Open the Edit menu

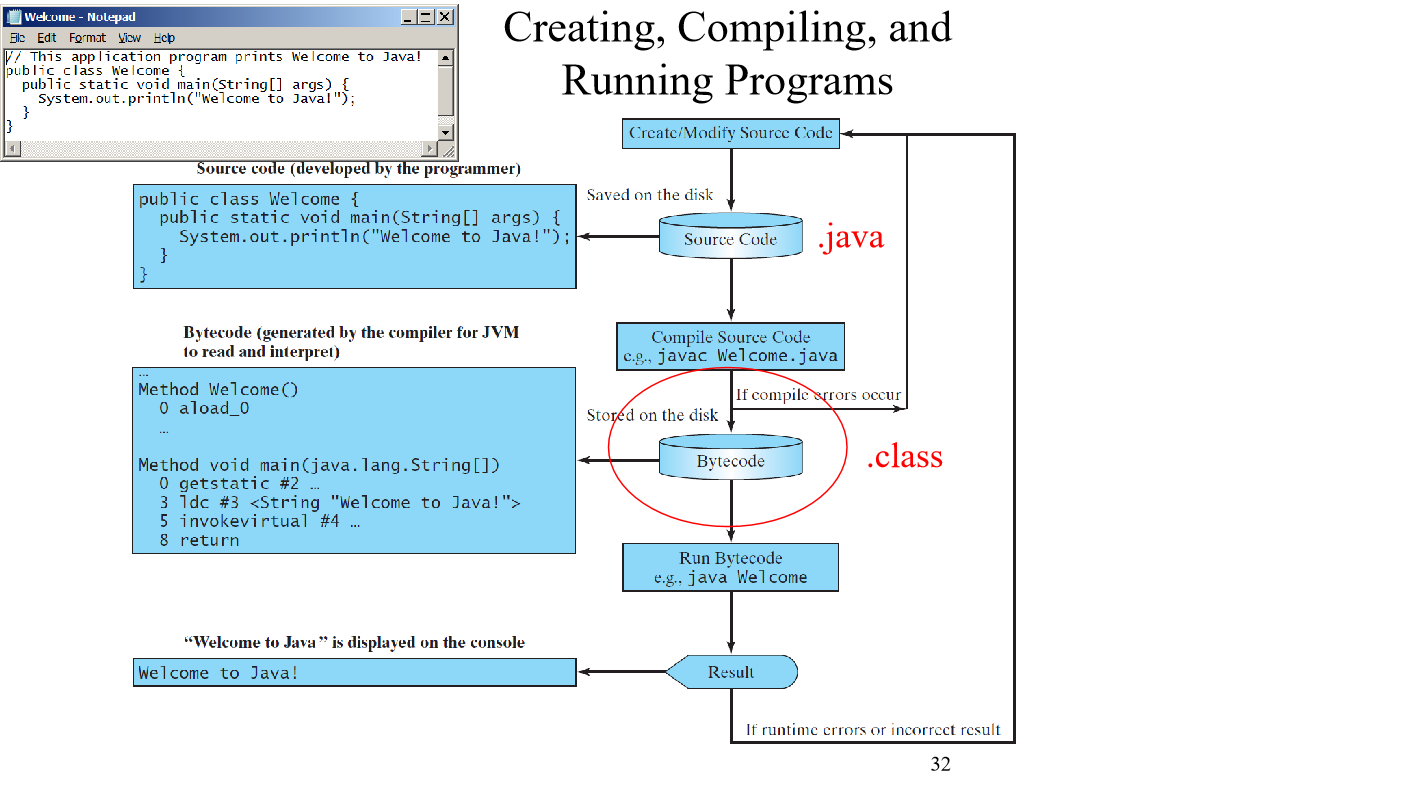tap(47, 38)
